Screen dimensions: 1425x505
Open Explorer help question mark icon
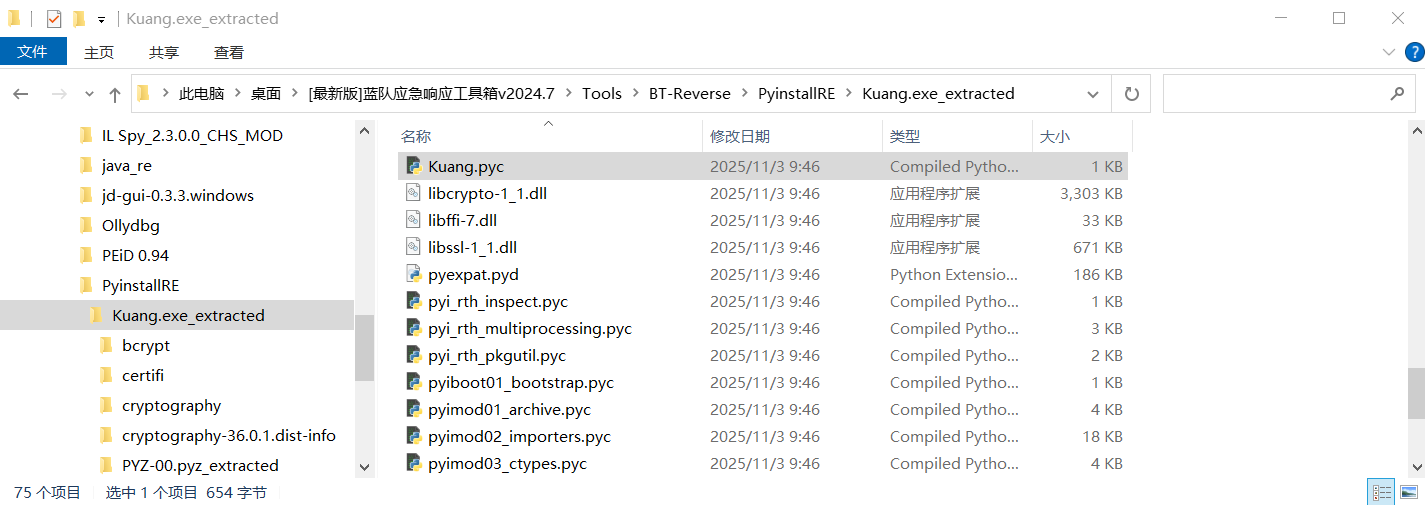(x=1414, y=52)
